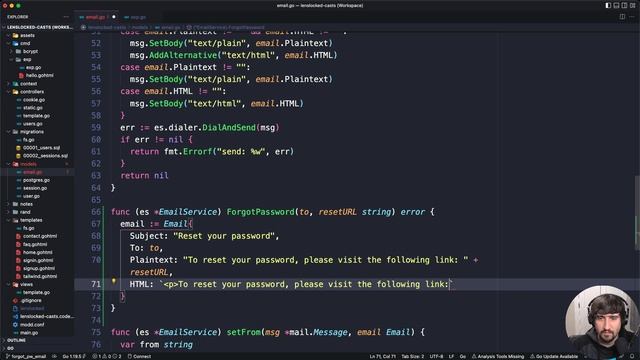Click Connect in the status bar
The height and width of the screenshot is (360, 640).
tap(139, 356)
